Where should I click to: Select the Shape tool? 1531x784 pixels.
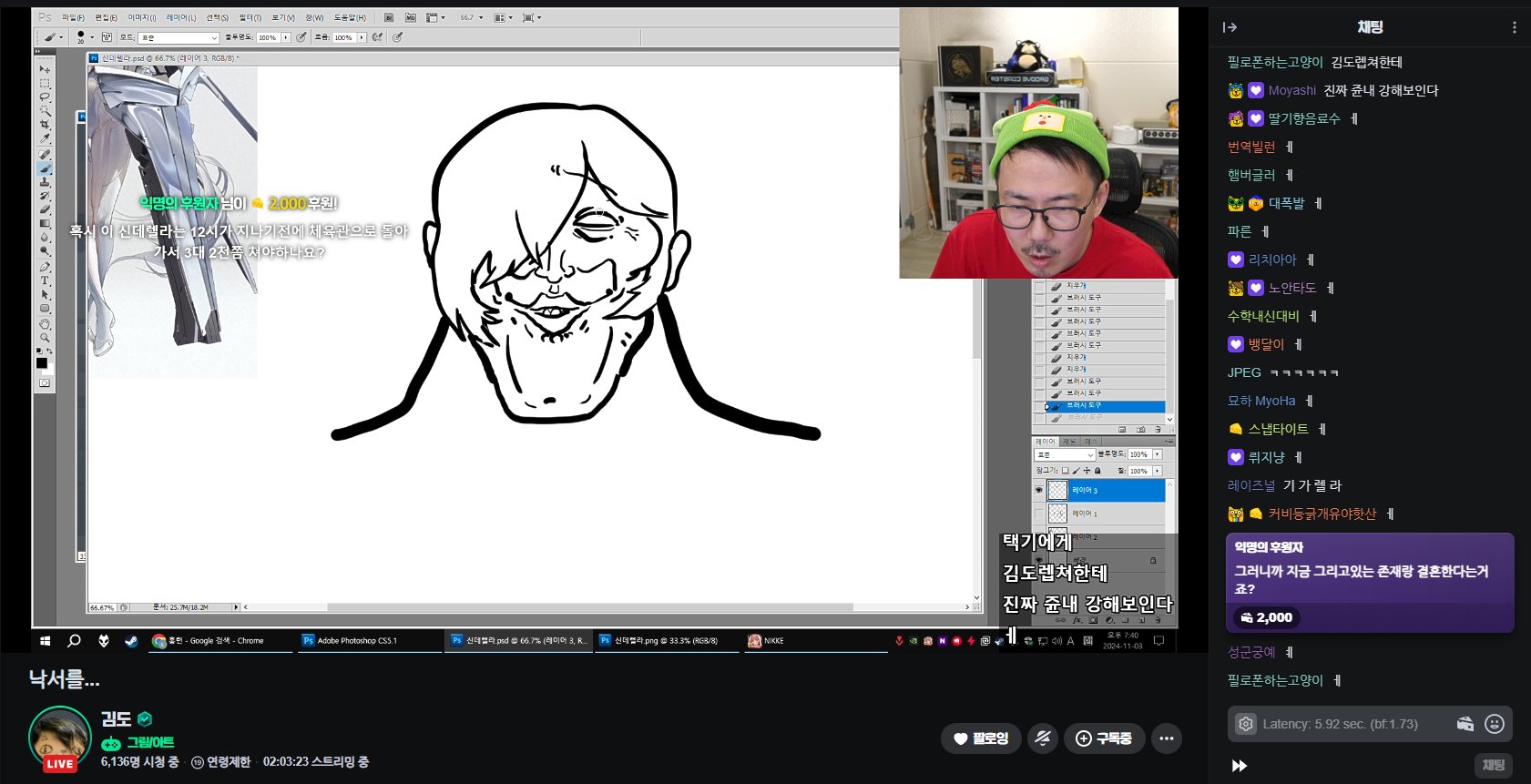(45, 309)
